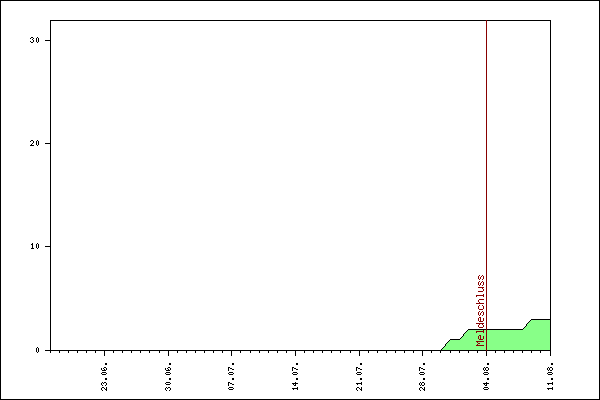Select the y-axis label 20
Screen dimensions: 600x400
pos(37,143)
